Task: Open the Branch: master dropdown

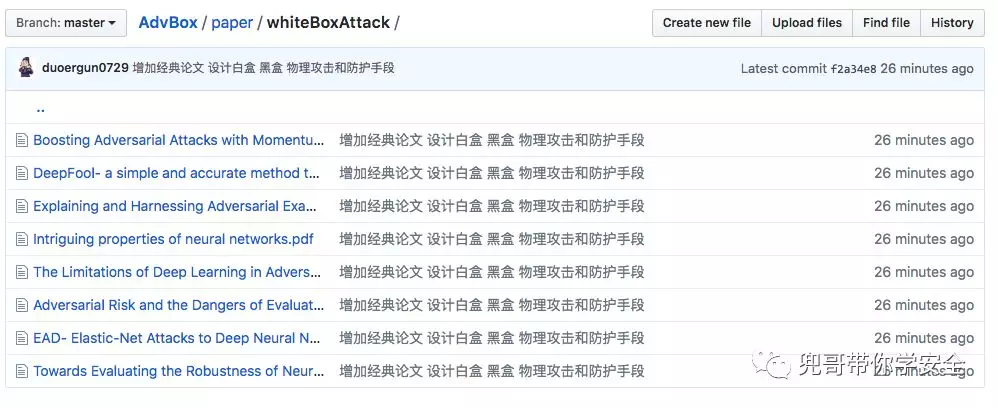Action: coord(66,23)
